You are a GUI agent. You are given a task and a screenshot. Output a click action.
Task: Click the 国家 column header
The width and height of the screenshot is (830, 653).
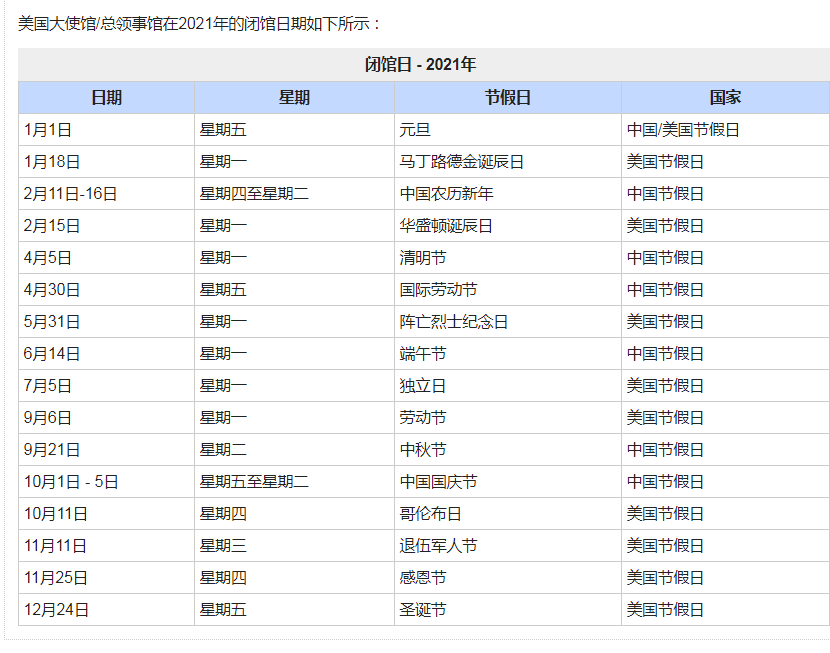coord(725,97)
